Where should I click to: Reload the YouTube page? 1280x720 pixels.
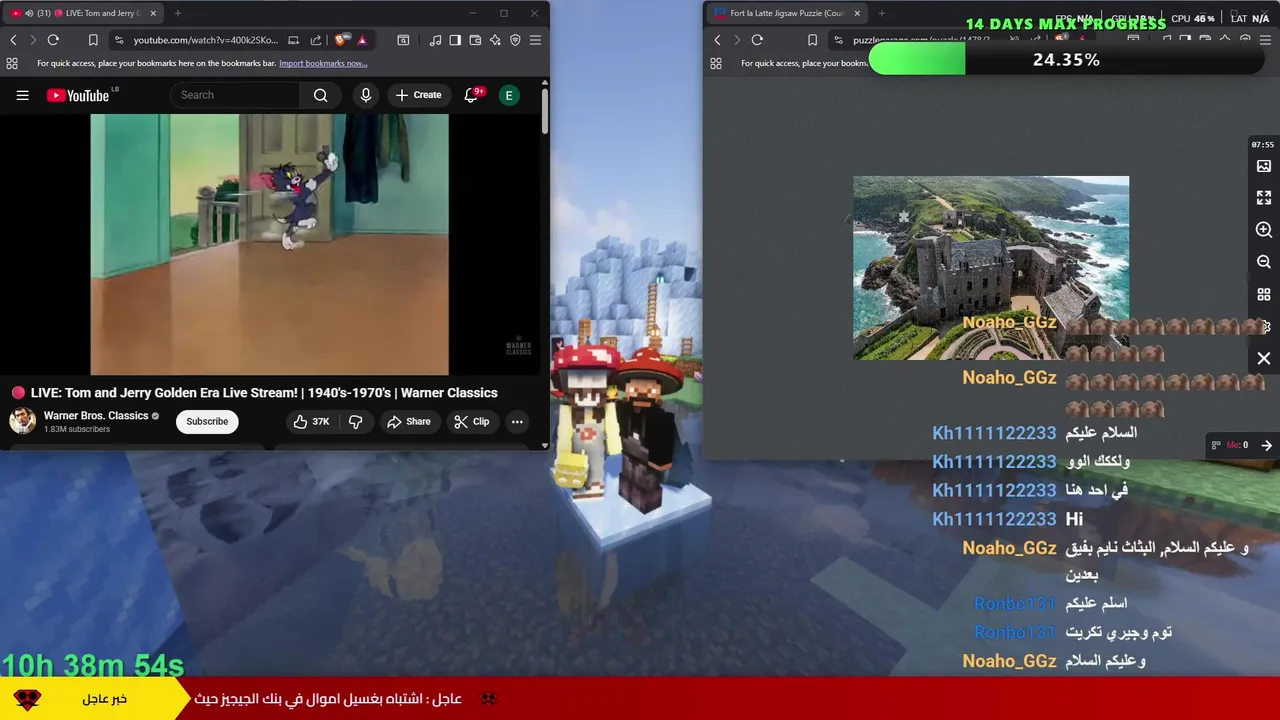pos(53,40)
